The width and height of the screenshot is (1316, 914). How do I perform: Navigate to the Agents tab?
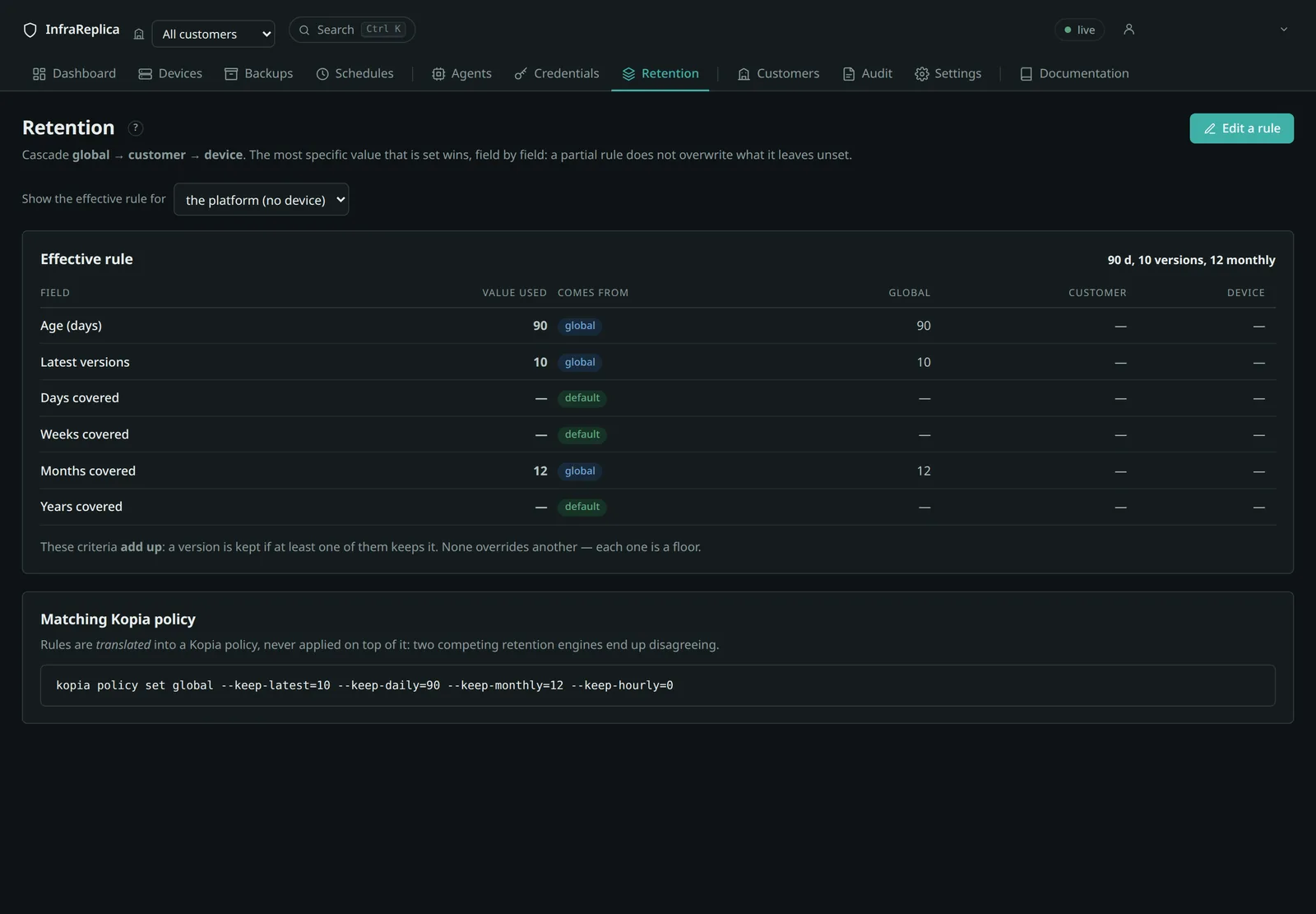tap(462, 73)
